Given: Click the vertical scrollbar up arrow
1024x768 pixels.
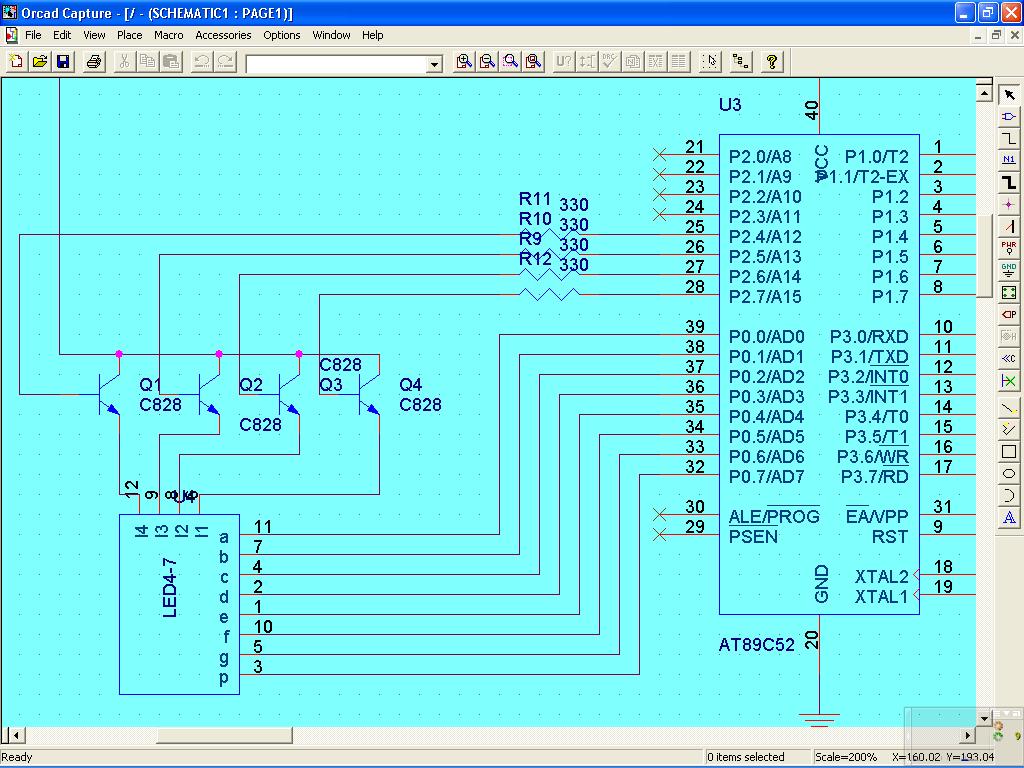Looking at the screenshot, I should [x=984, y=93].
